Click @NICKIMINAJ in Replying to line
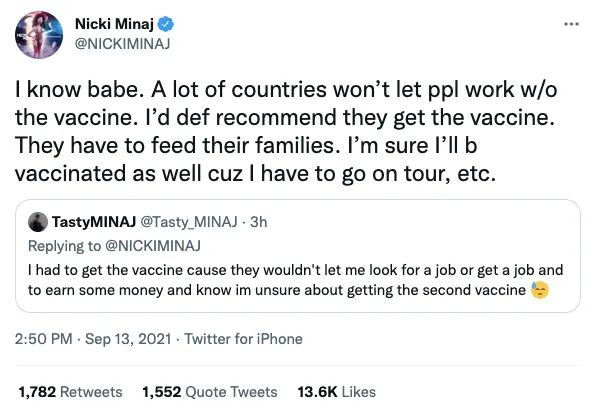593x412 pixels. coord(153,246)
